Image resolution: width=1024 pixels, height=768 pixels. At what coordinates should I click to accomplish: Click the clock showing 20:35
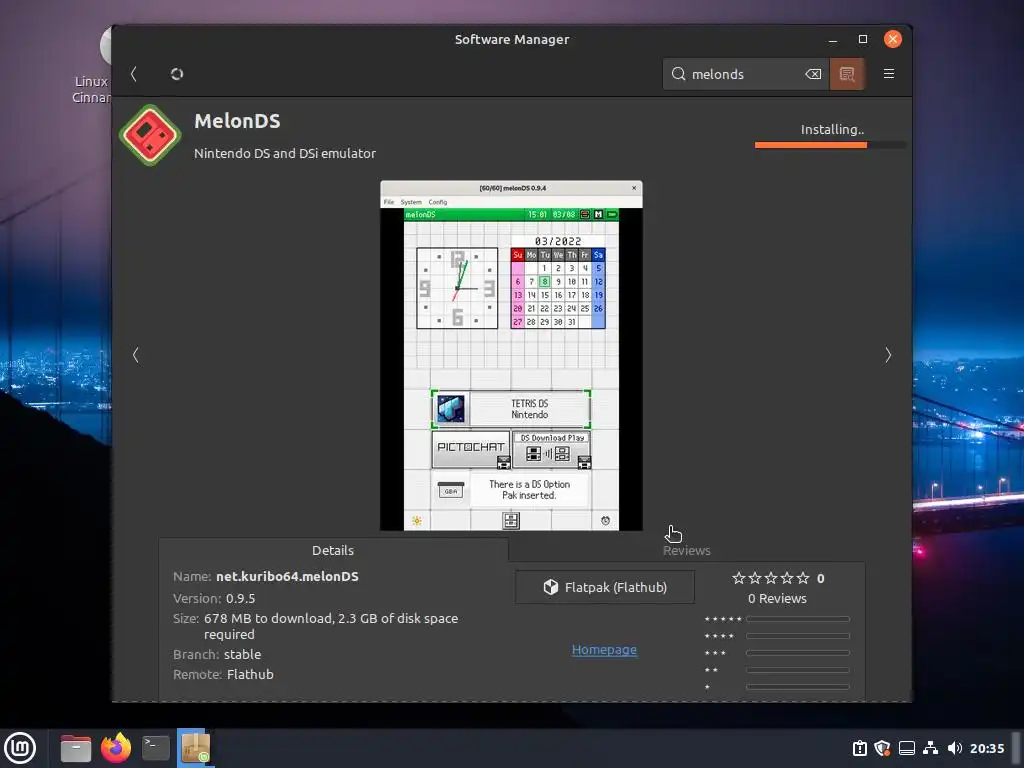987,748
